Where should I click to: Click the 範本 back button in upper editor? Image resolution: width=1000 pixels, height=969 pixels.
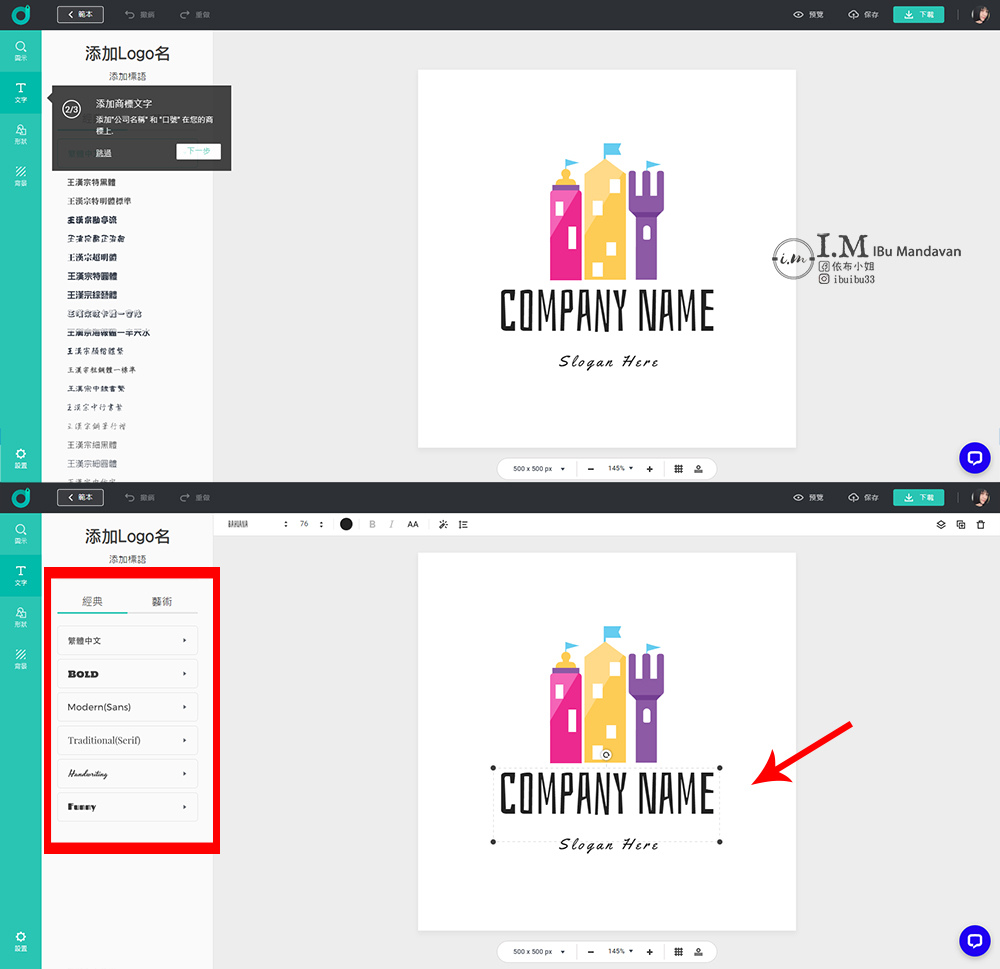point(80,14)
